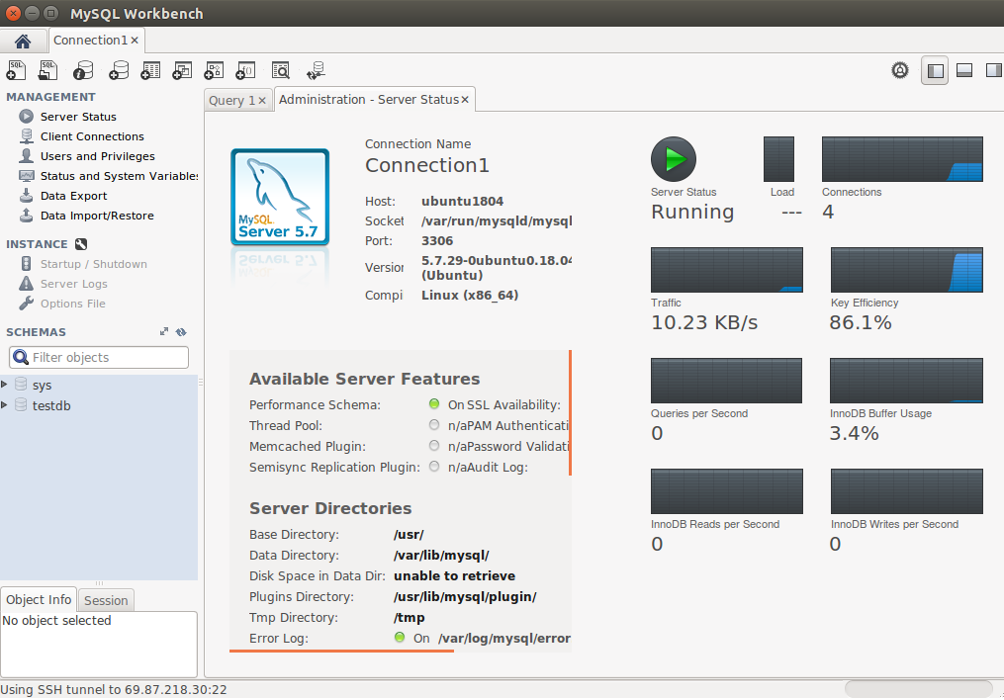The height and width of the screenshot is (700, 1004).
Task: Click the Memcached Plugin status indicator
Action: coord(434,445)
